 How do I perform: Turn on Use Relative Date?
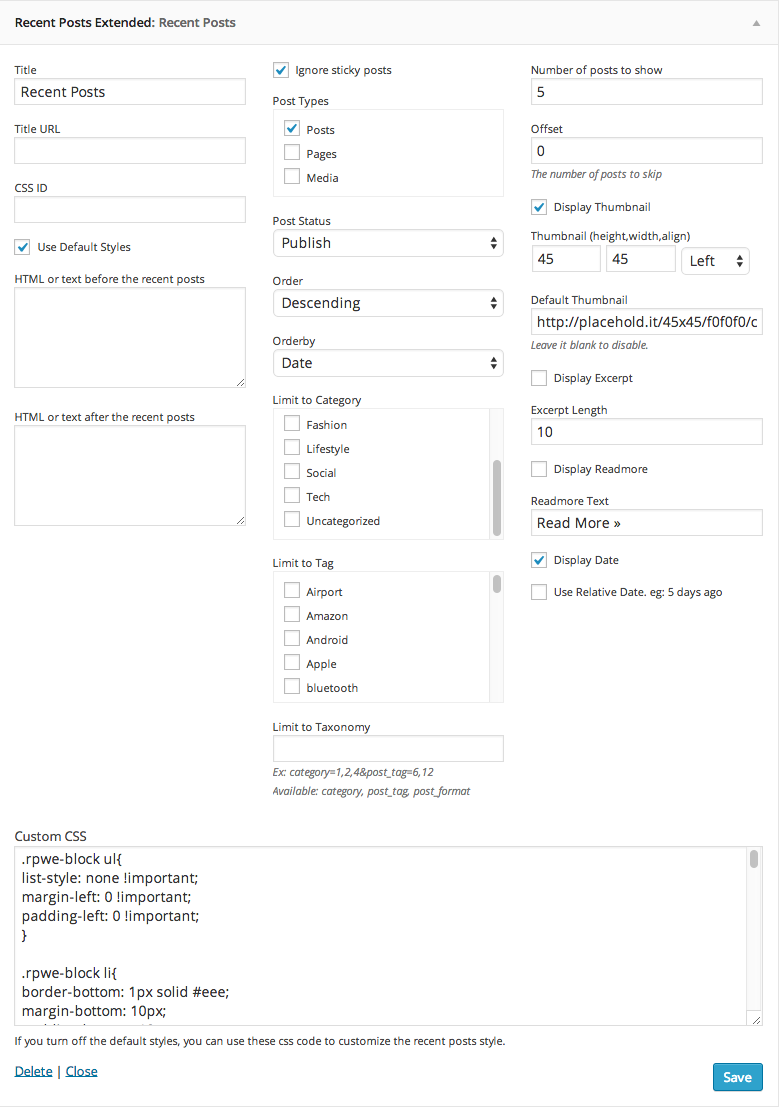(x=539, y=592)
